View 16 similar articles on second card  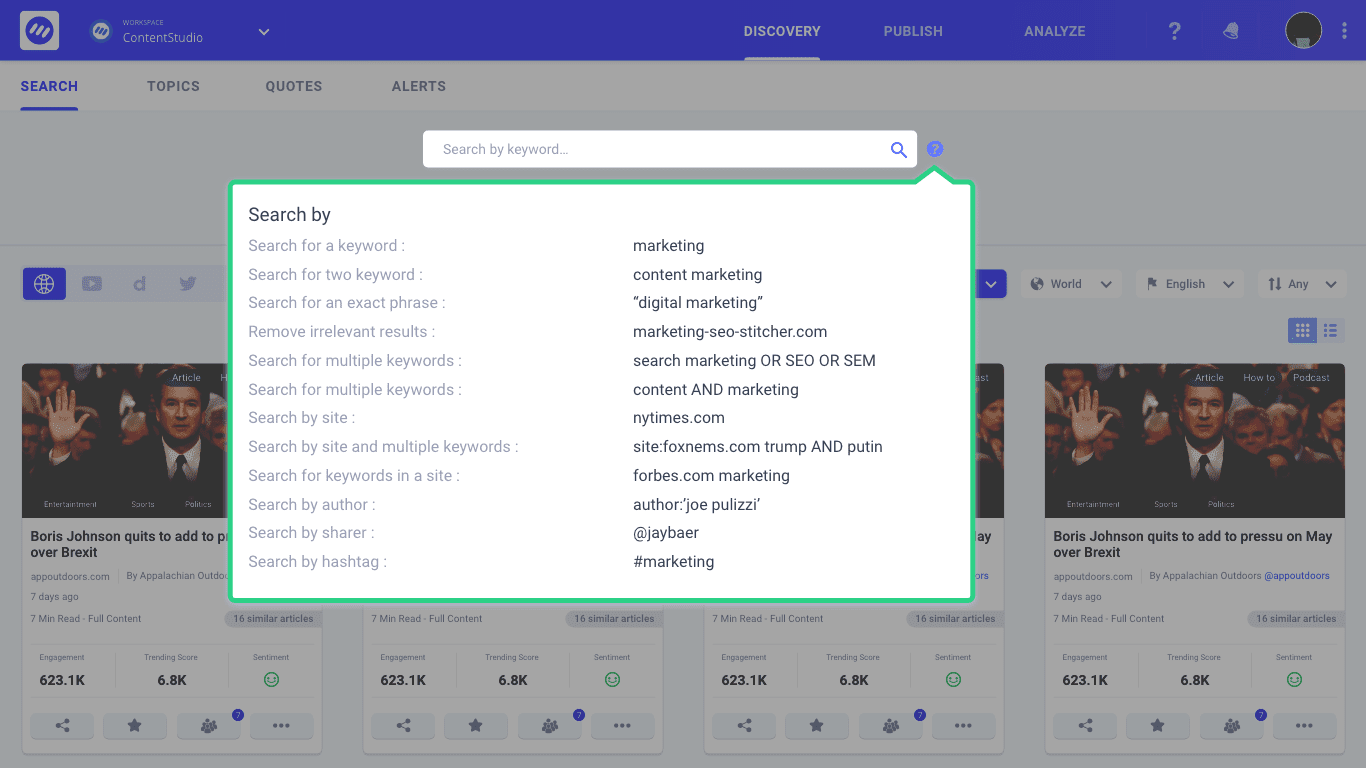[x=614, y=619]
